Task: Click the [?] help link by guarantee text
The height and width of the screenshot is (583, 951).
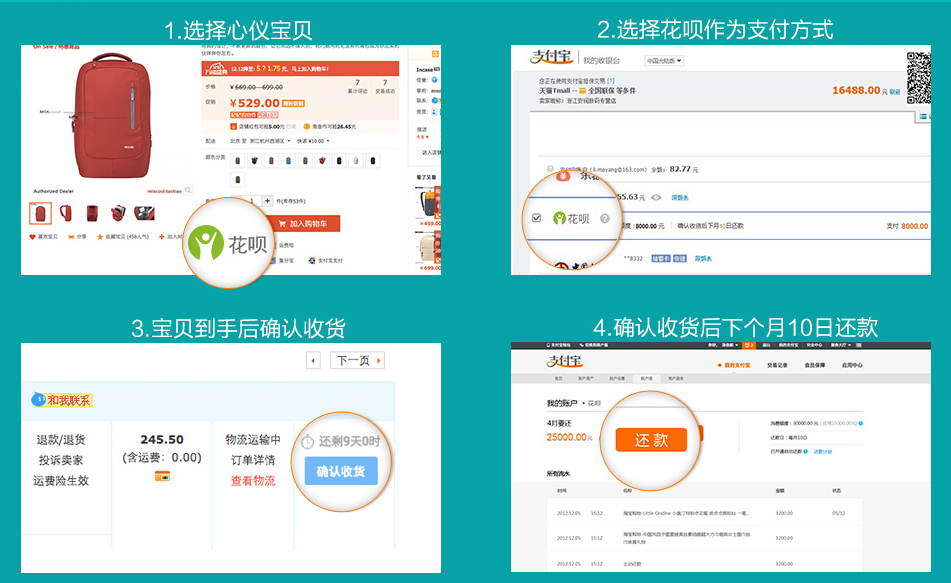Action: [611, 81]
